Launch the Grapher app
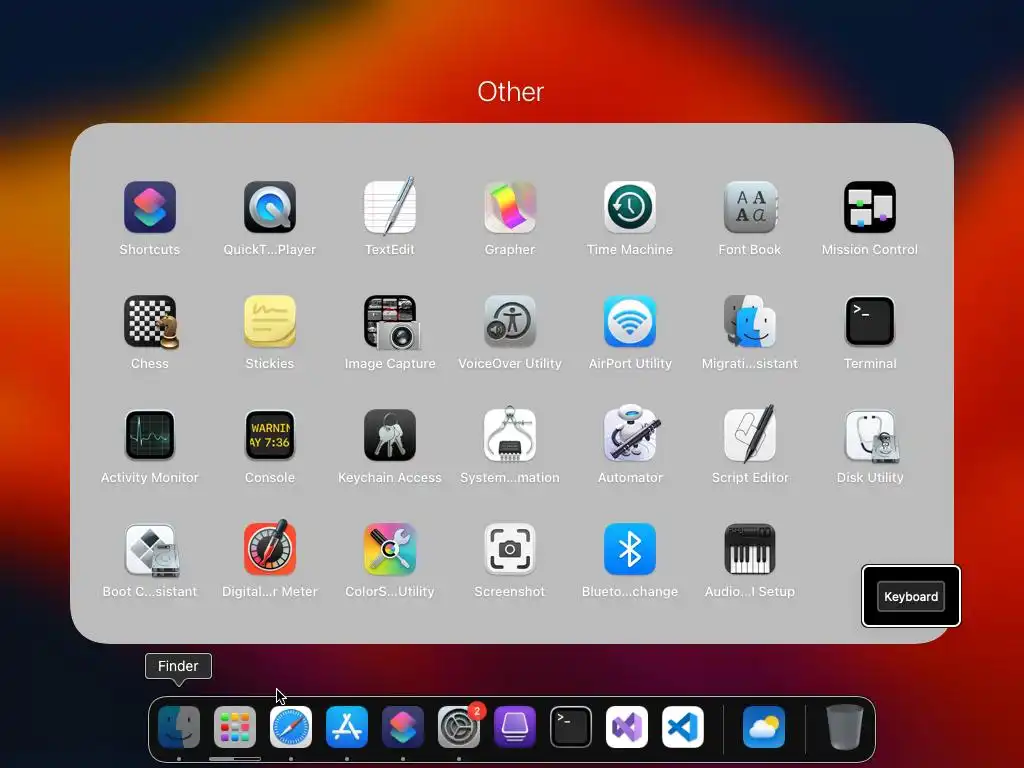This screenshot has width=1024, height=768. tap(510, 208)
